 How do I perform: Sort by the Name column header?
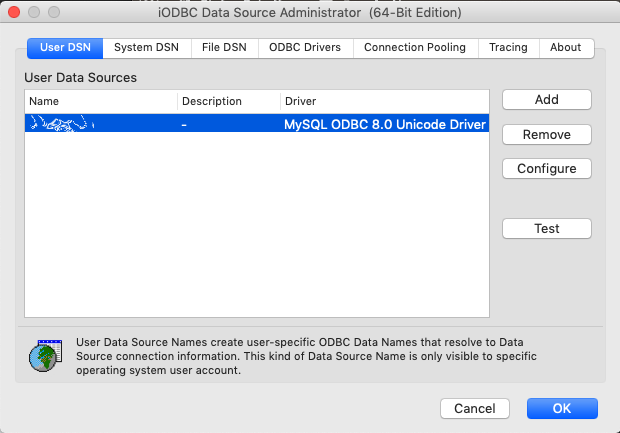tap(101, 101)
